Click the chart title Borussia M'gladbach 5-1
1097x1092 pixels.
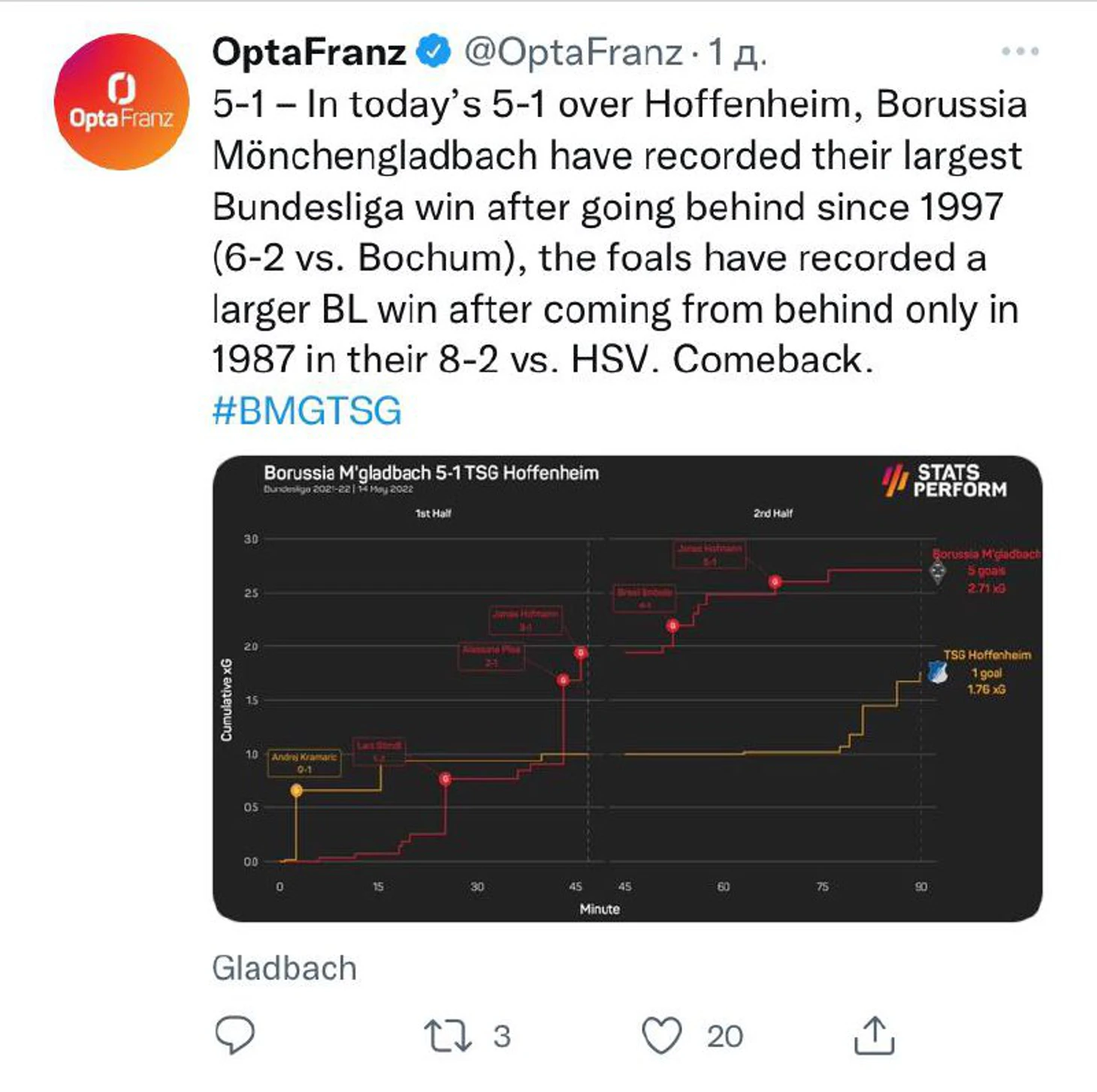[x=431, y=473]
